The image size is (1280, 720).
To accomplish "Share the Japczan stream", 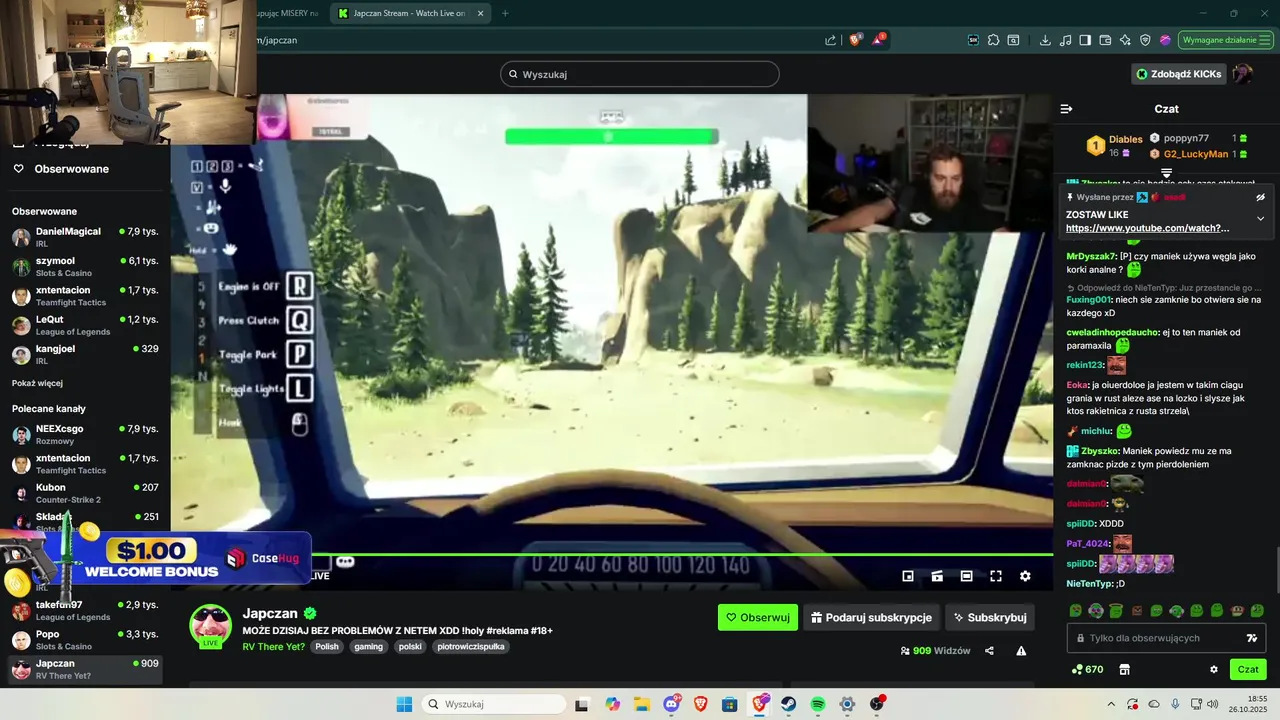I will click(989, 650).
